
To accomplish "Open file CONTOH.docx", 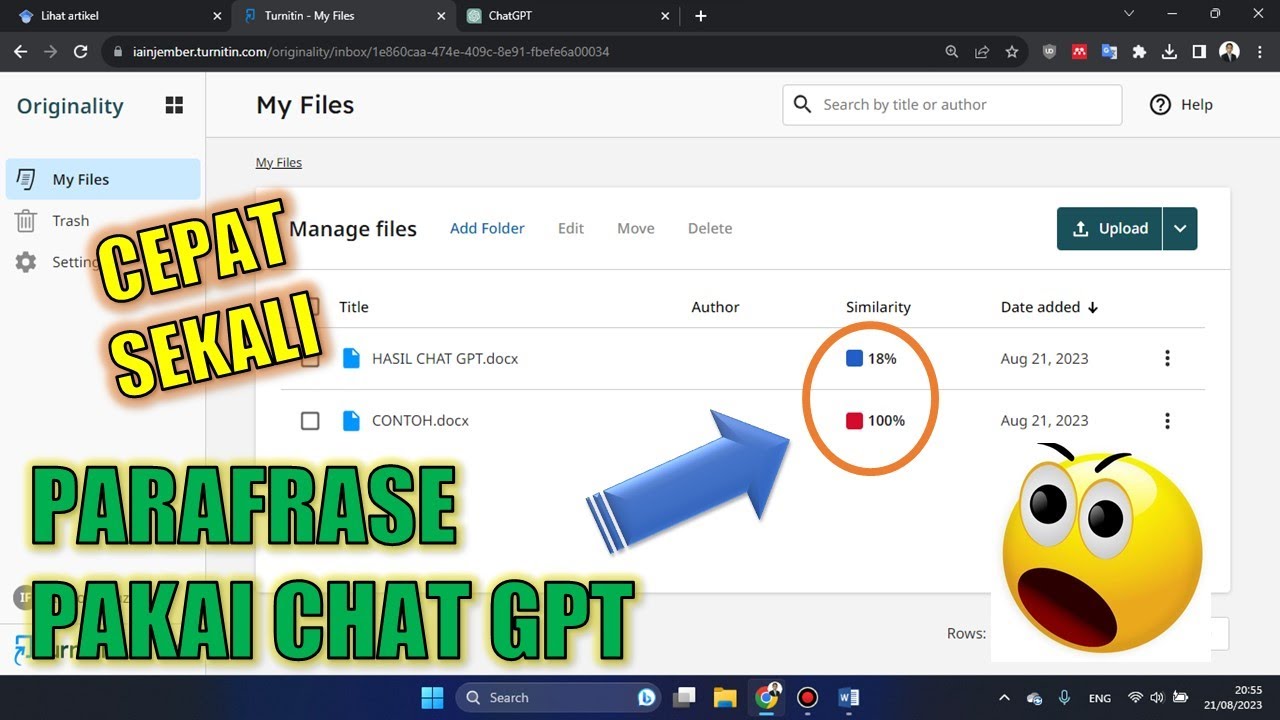I will point(420,421).
